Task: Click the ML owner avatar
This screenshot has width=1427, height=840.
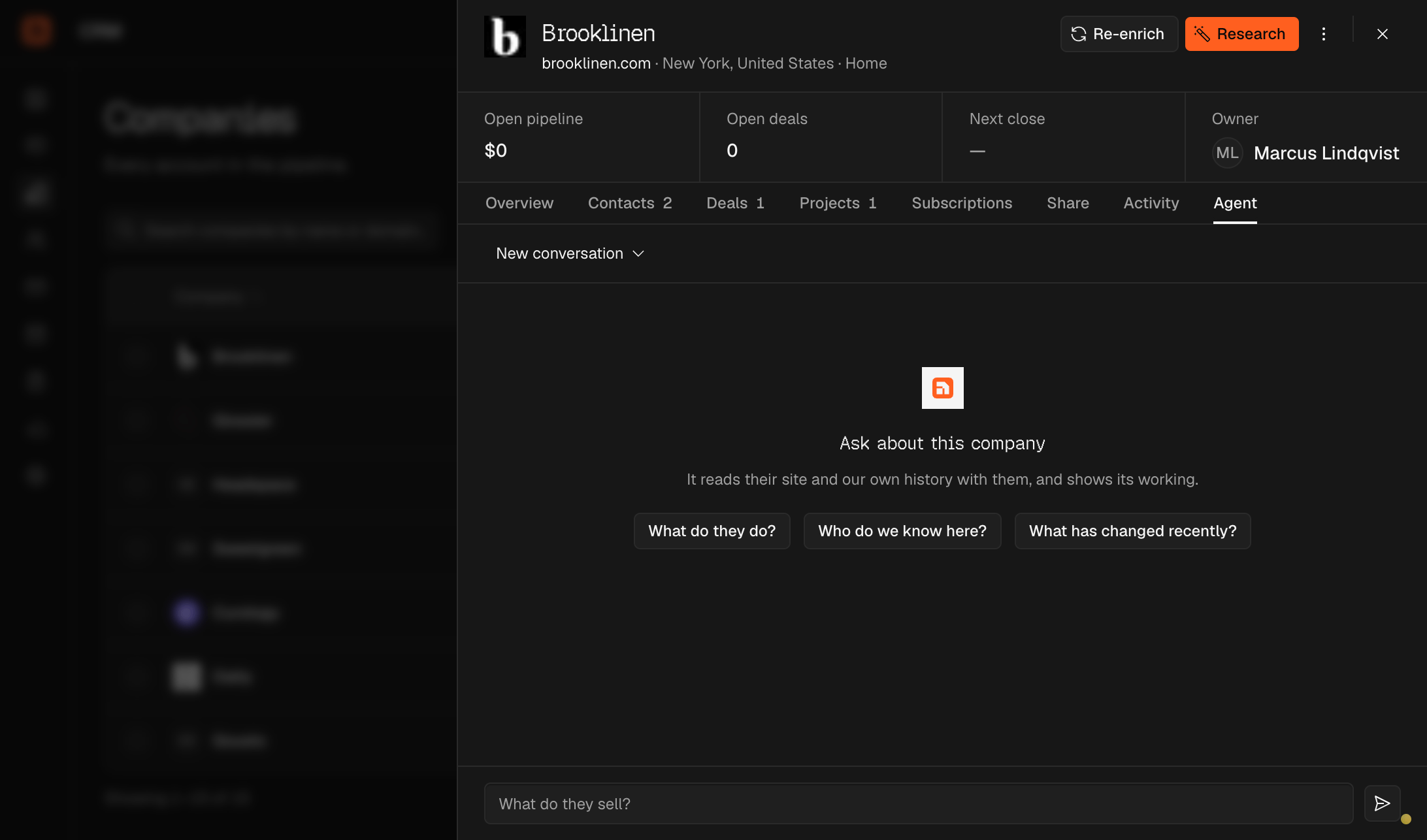Action: [1227, 153]
